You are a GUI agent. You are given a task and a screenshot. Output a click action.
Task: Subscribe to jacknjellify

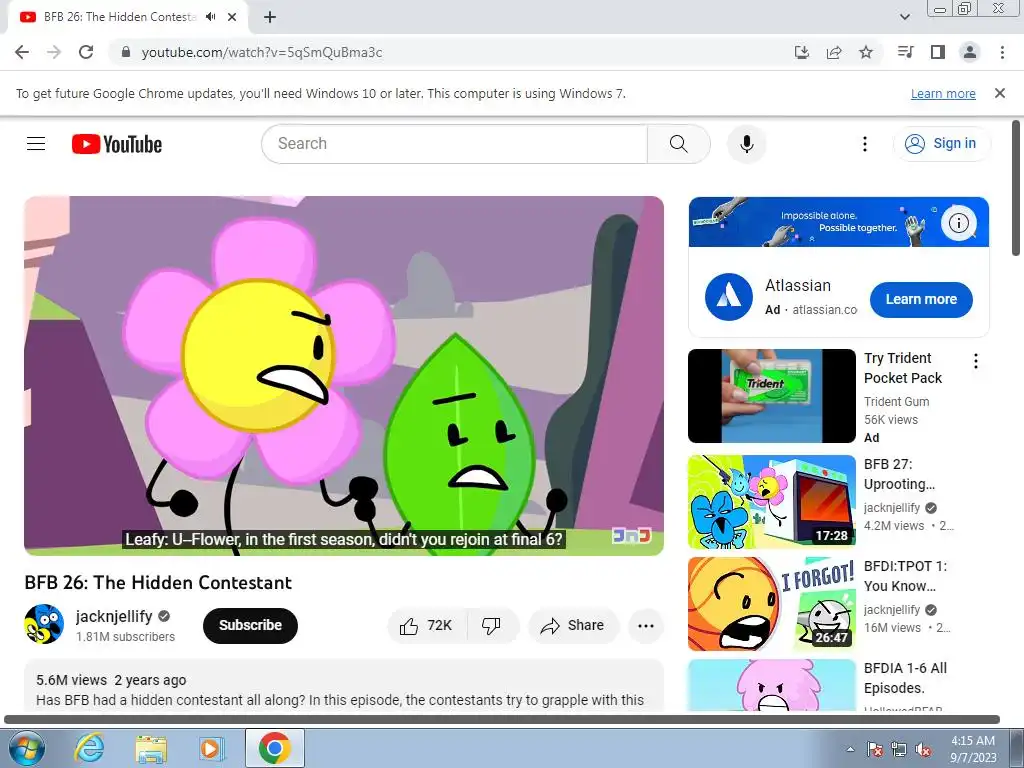[250, 625]
